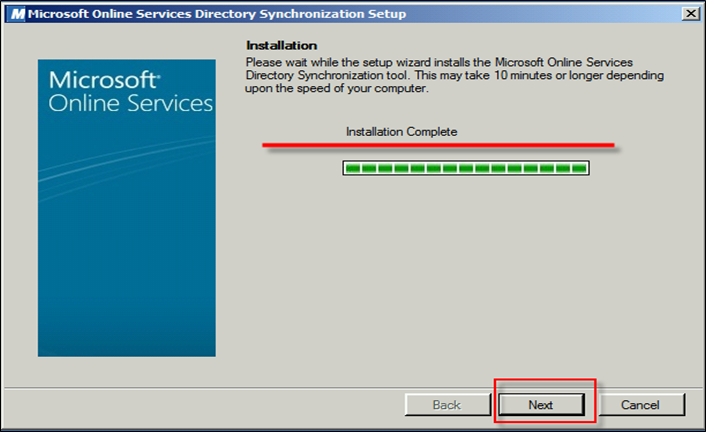
Task: Click the 'Installation Complete' status text
Action: click(x=401, y=132)
